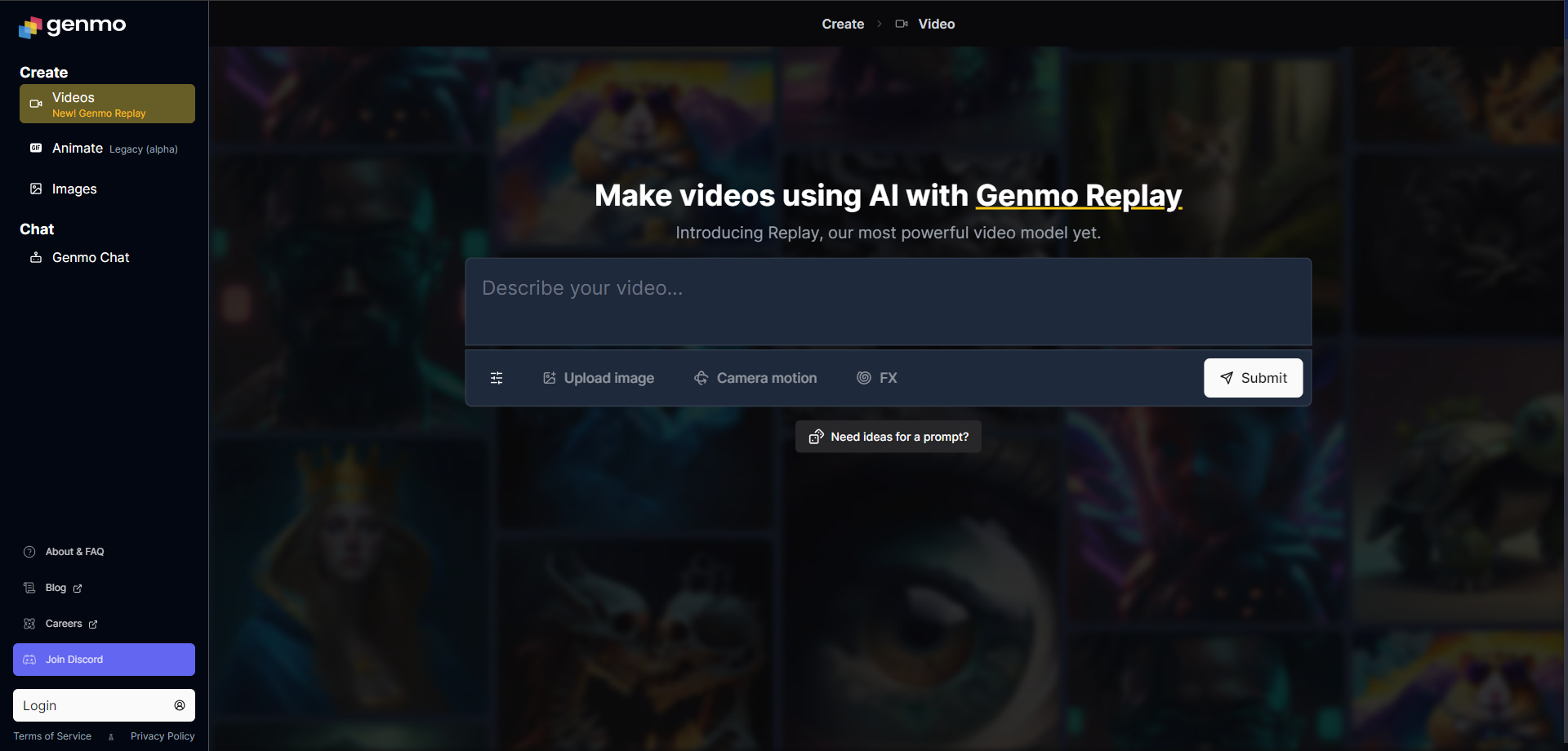1568x751 pixels.
Task: Go to Images in the sidebar
Action: pyautogui.click(x=73, y=189)
